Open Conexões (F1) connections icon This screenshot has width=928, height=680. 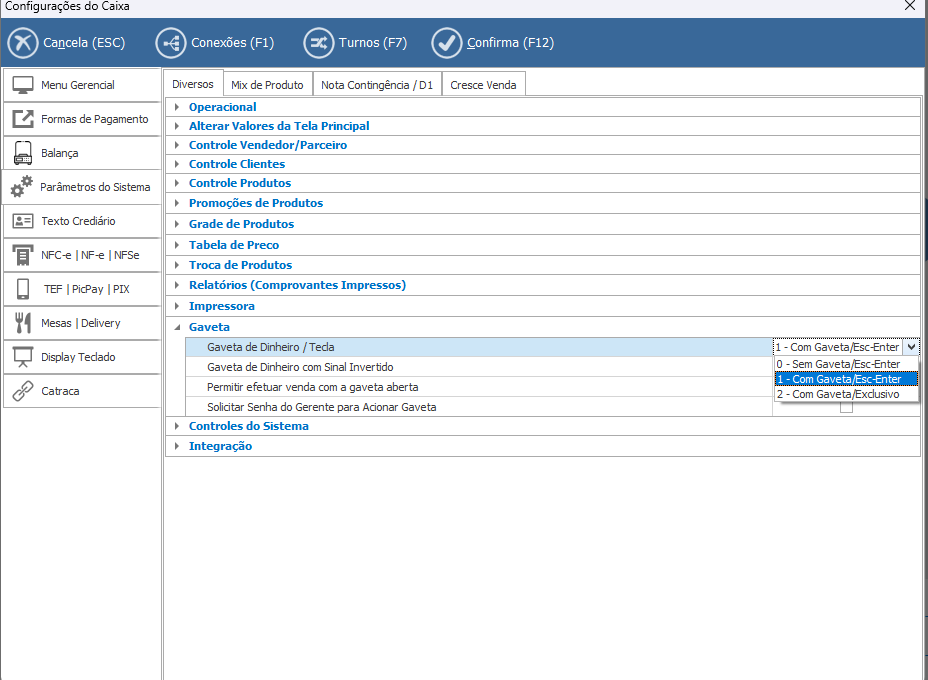(170, 43)
